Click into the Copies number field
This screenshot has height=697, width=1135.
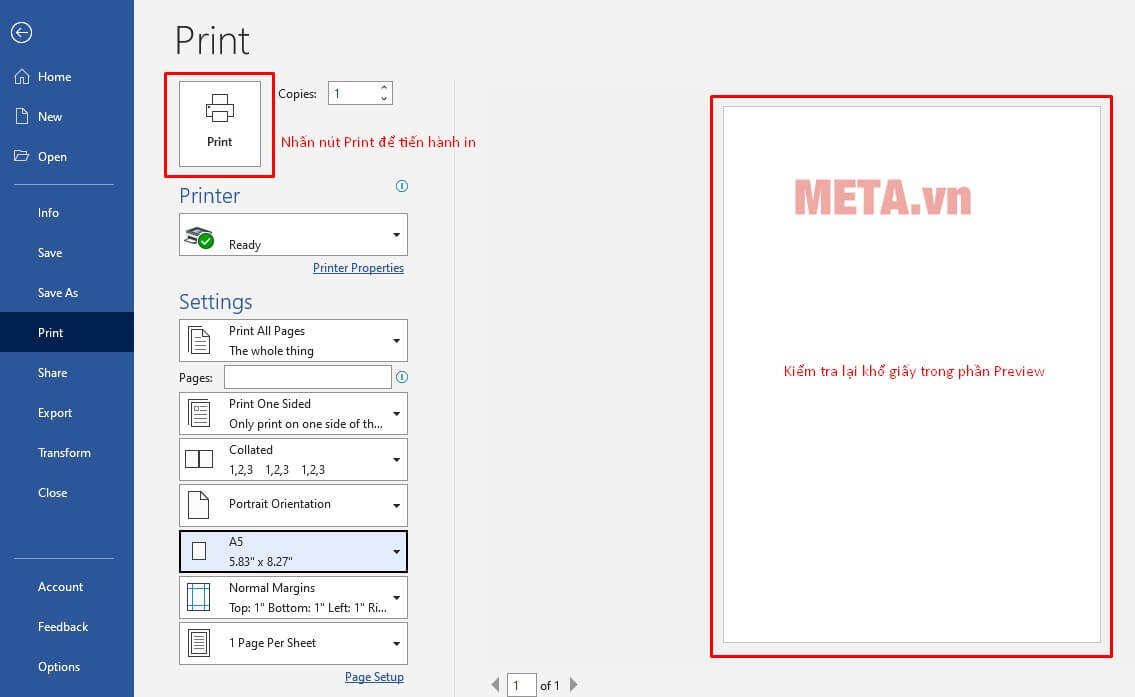click(353, 93)
